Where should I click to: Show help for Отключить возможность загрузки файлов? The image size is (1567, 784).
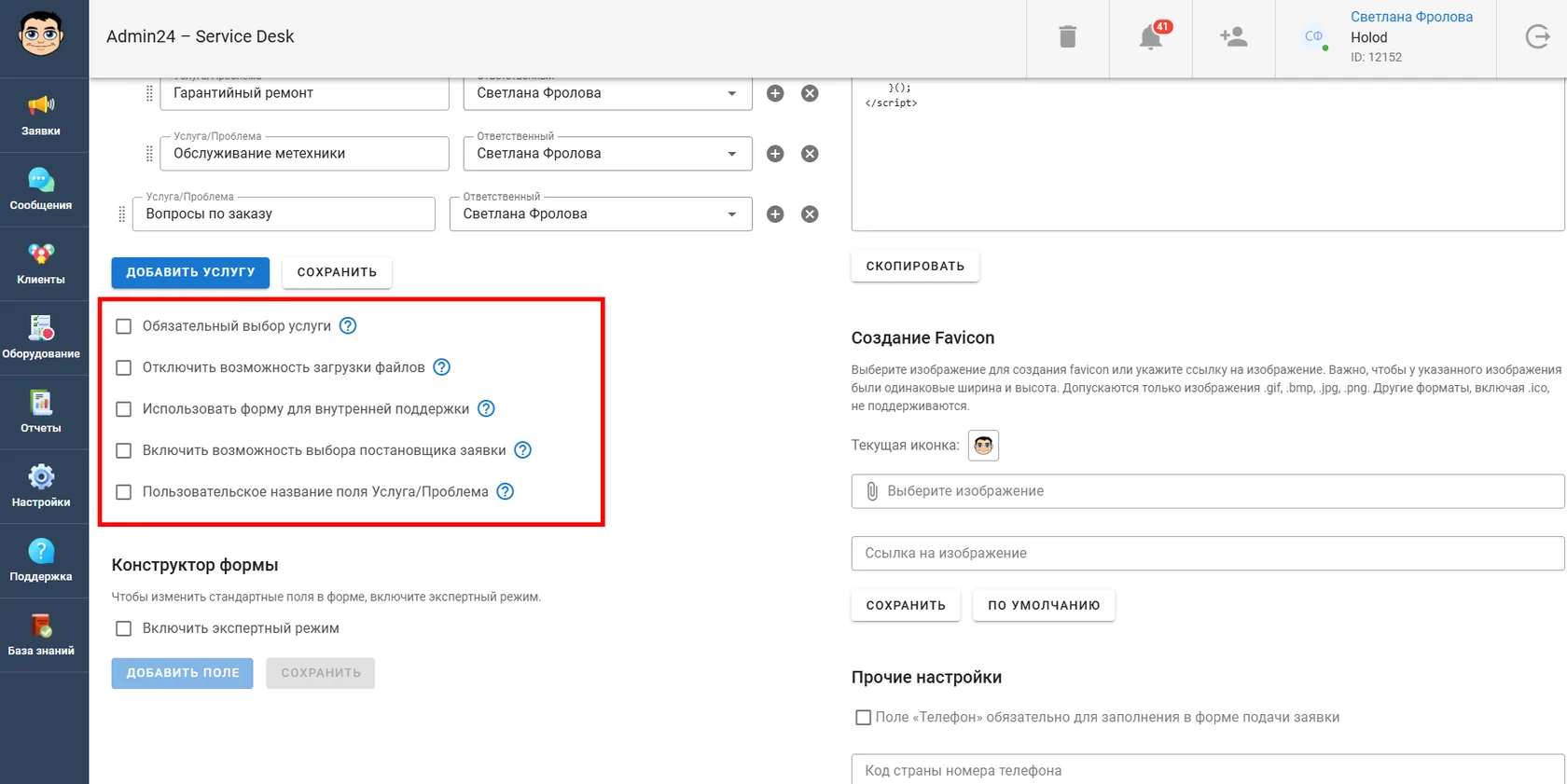[442, 367]
